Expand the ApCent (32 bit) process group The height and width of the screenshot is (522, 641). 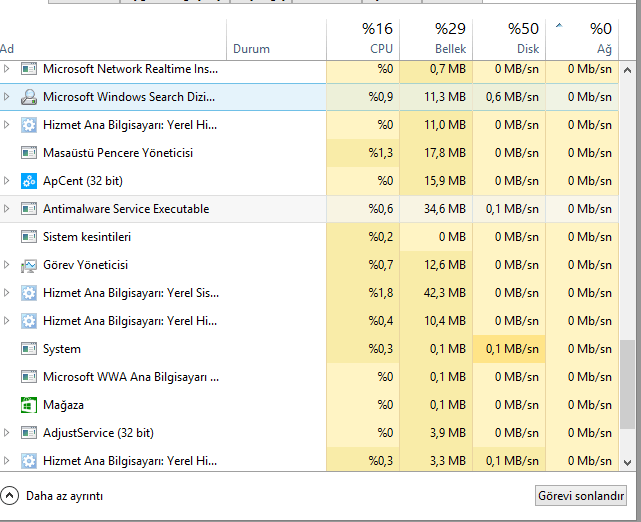point(7,181)
